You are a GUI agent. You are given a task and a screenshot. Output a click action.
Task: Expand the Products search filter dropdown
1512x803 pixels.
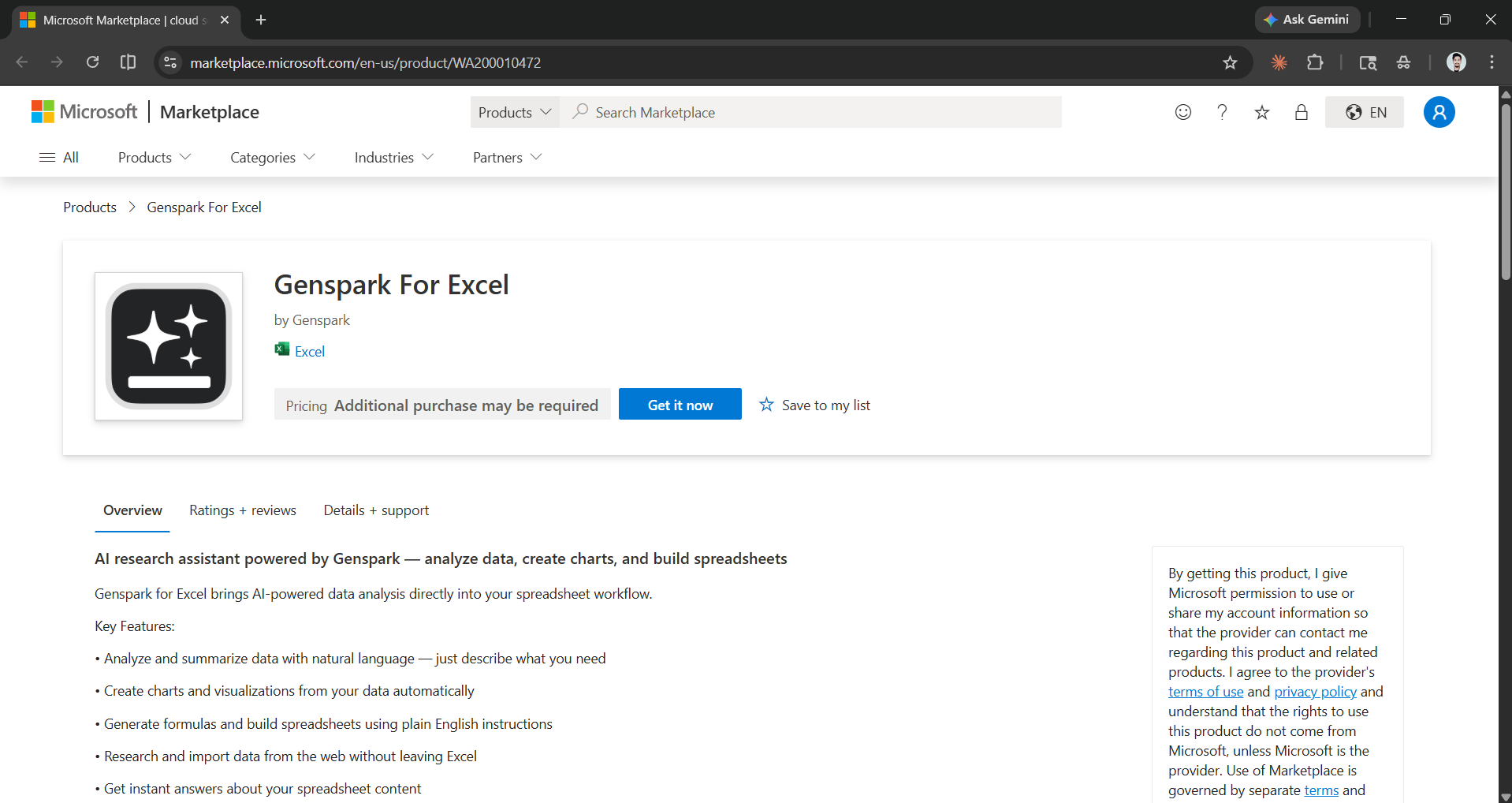(515, 112)
